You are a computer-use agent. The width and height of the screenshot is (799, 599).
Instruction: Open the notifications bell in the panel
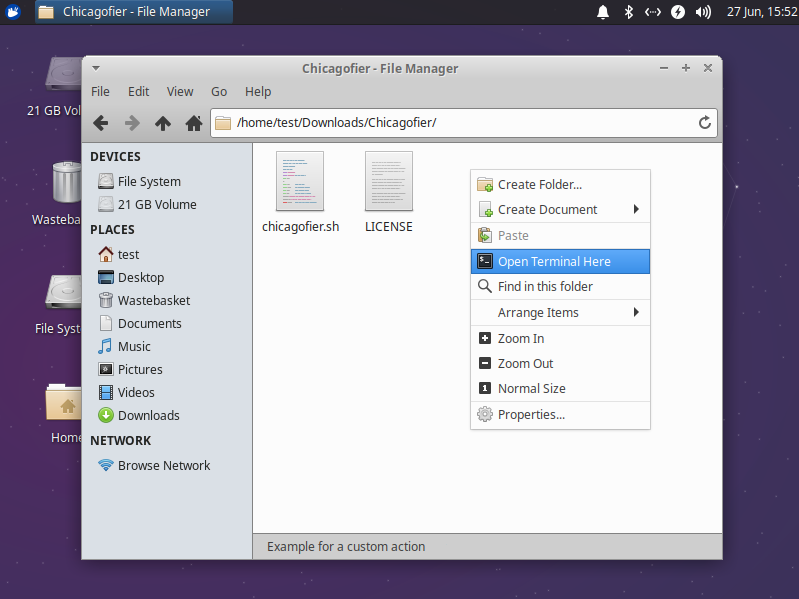603,12
